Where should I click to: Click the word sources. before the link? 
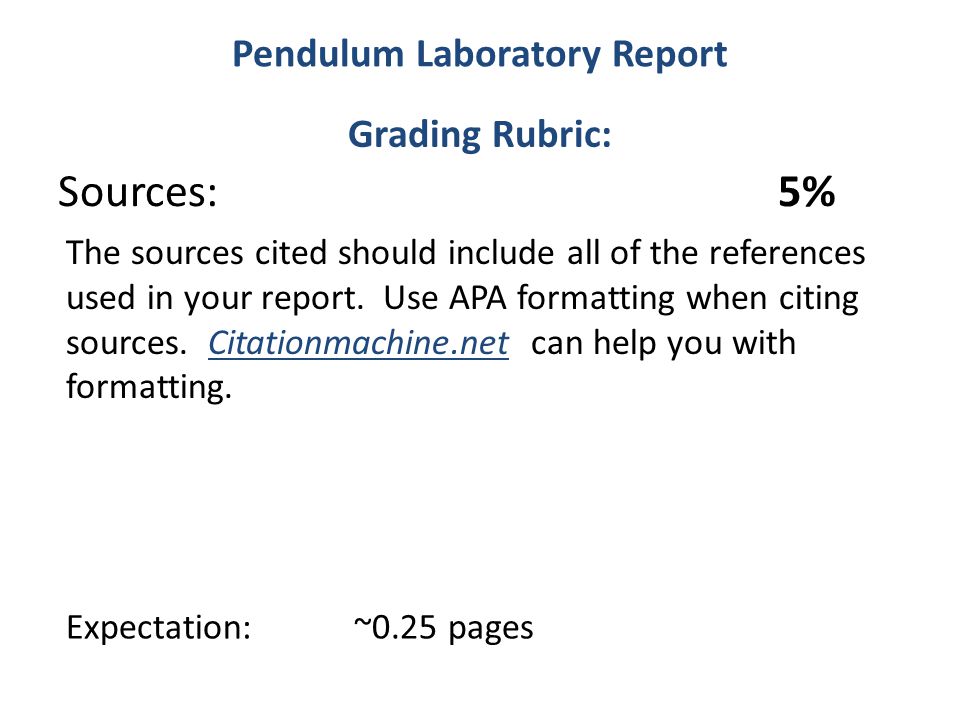point(126,344)
